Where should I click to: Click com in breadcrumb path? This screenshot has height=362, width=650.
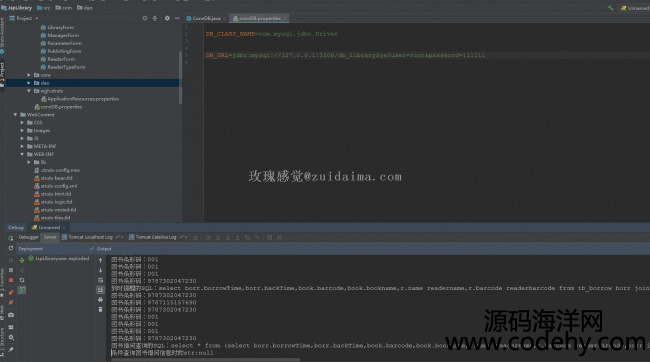click(63, 7)
